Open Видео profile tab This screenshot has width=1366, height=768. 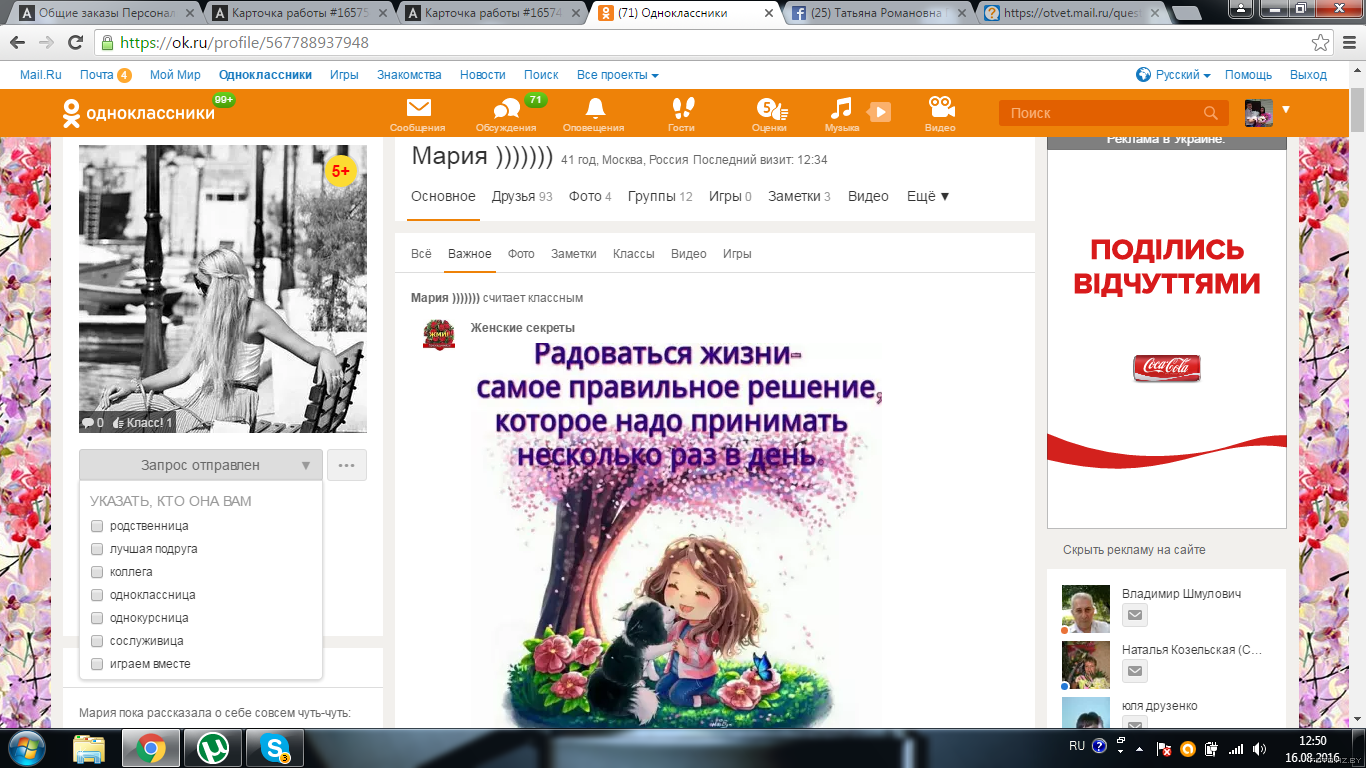click(x=868, y=196)
